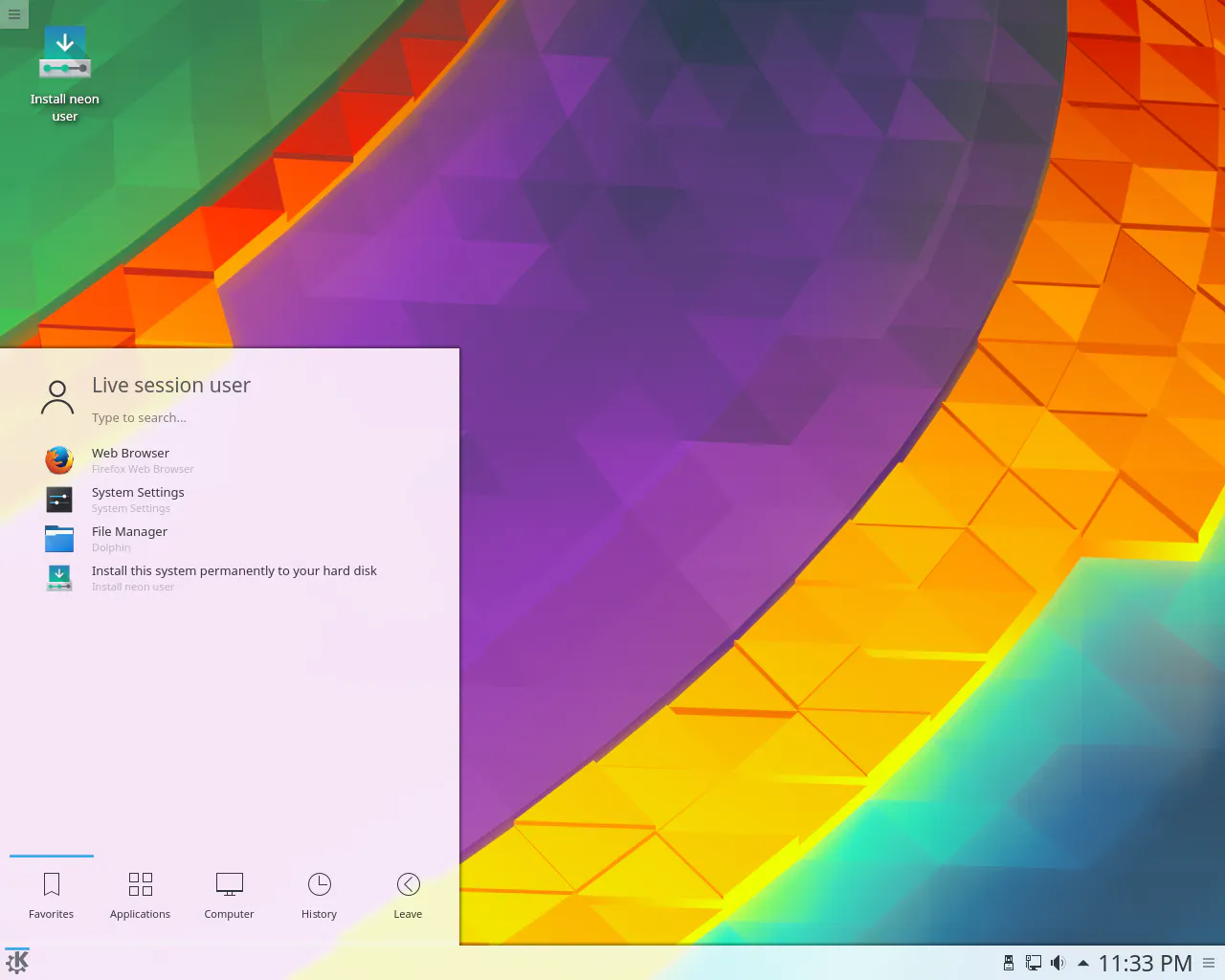The height and width of the screenshot is (980, 1225).
Task: Focus the Type to search field
Action: 139,418
